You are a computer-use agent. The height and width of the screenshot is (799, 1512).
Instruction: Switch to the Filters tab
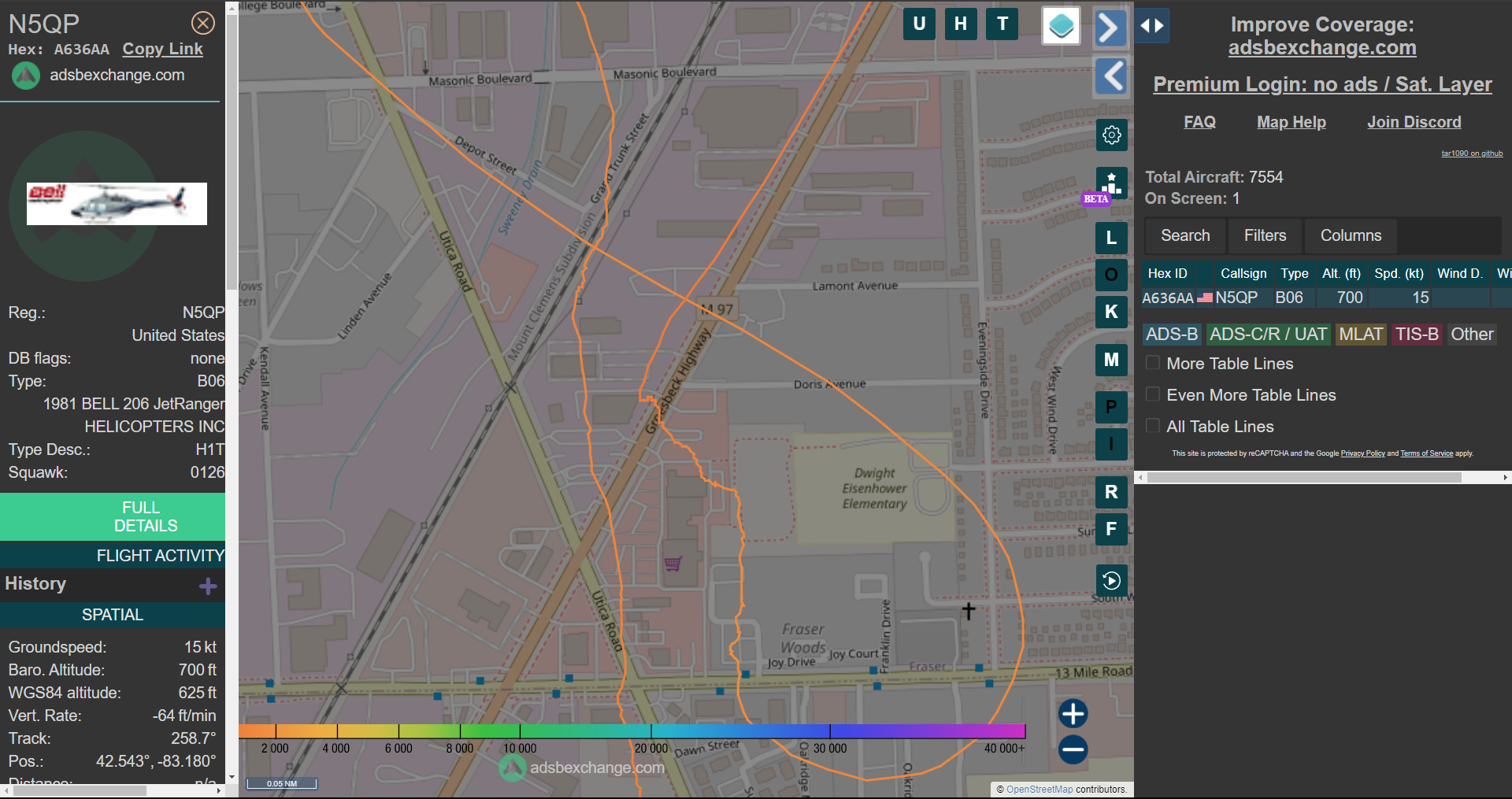point(1265,235)
